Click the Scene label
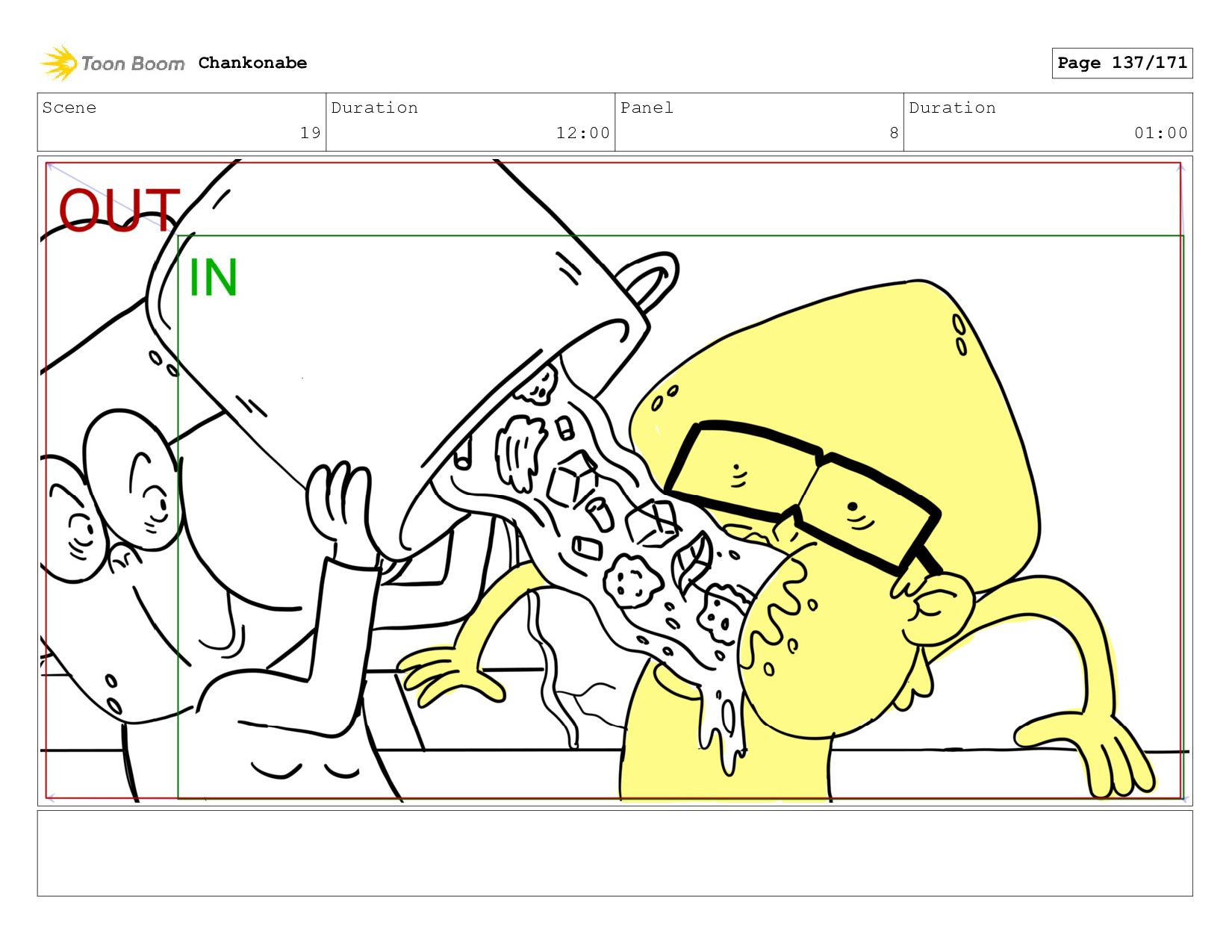This screenshot has width=1232, height=952. tap(69, 108)
